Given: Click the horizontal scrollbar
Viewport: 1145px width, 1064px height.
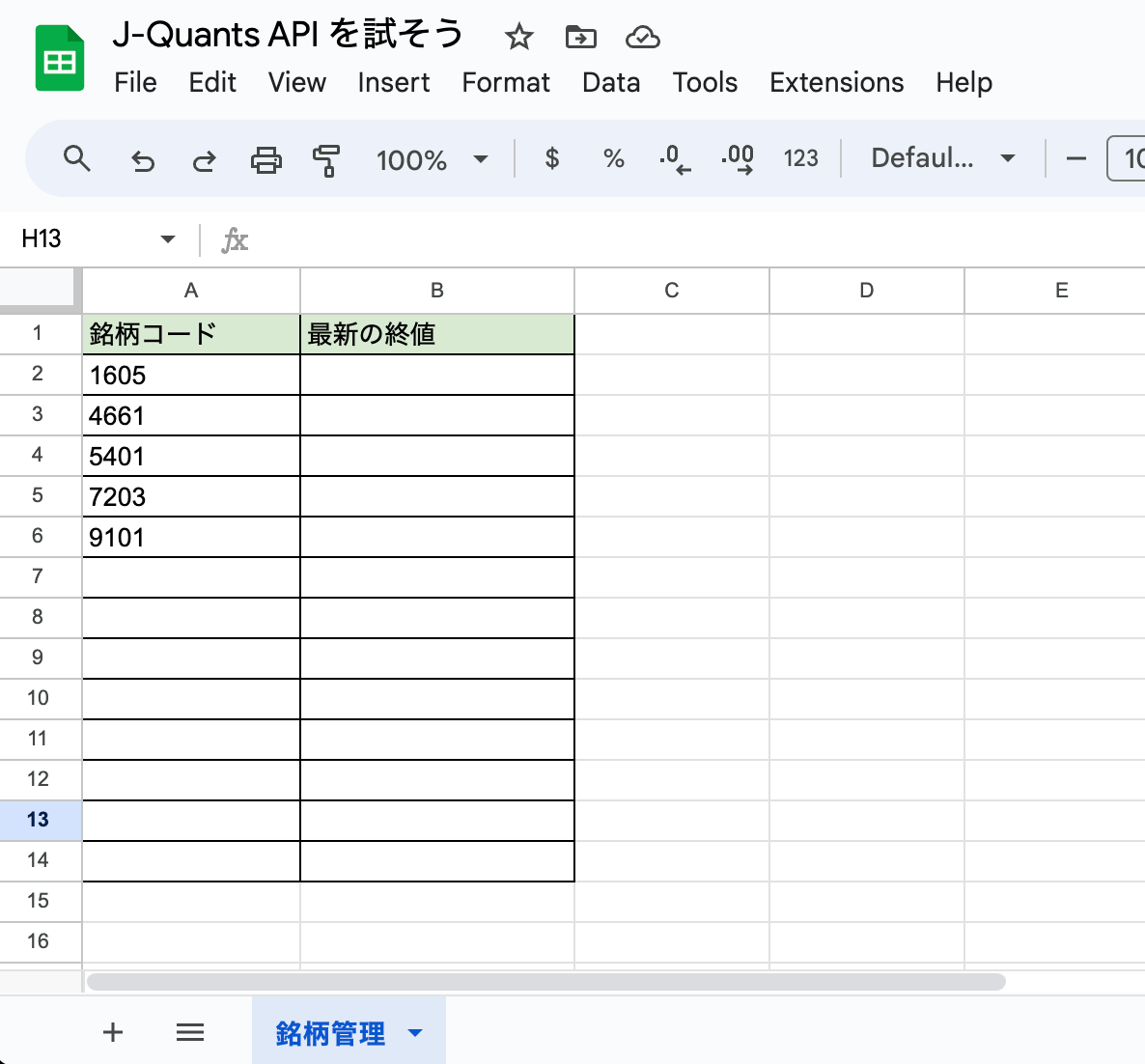Looking at the screenshot, I should click(546, 982).
